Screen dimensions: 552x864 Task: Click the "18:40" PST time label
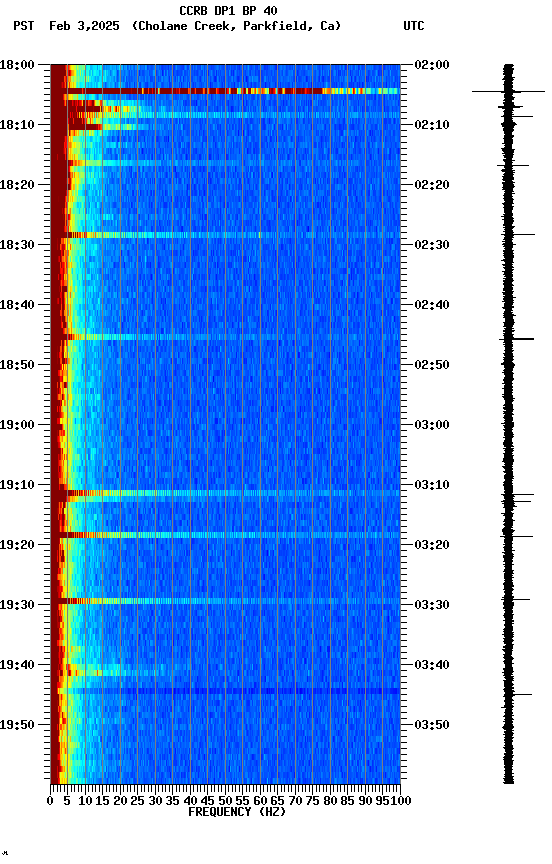point(17,305)
